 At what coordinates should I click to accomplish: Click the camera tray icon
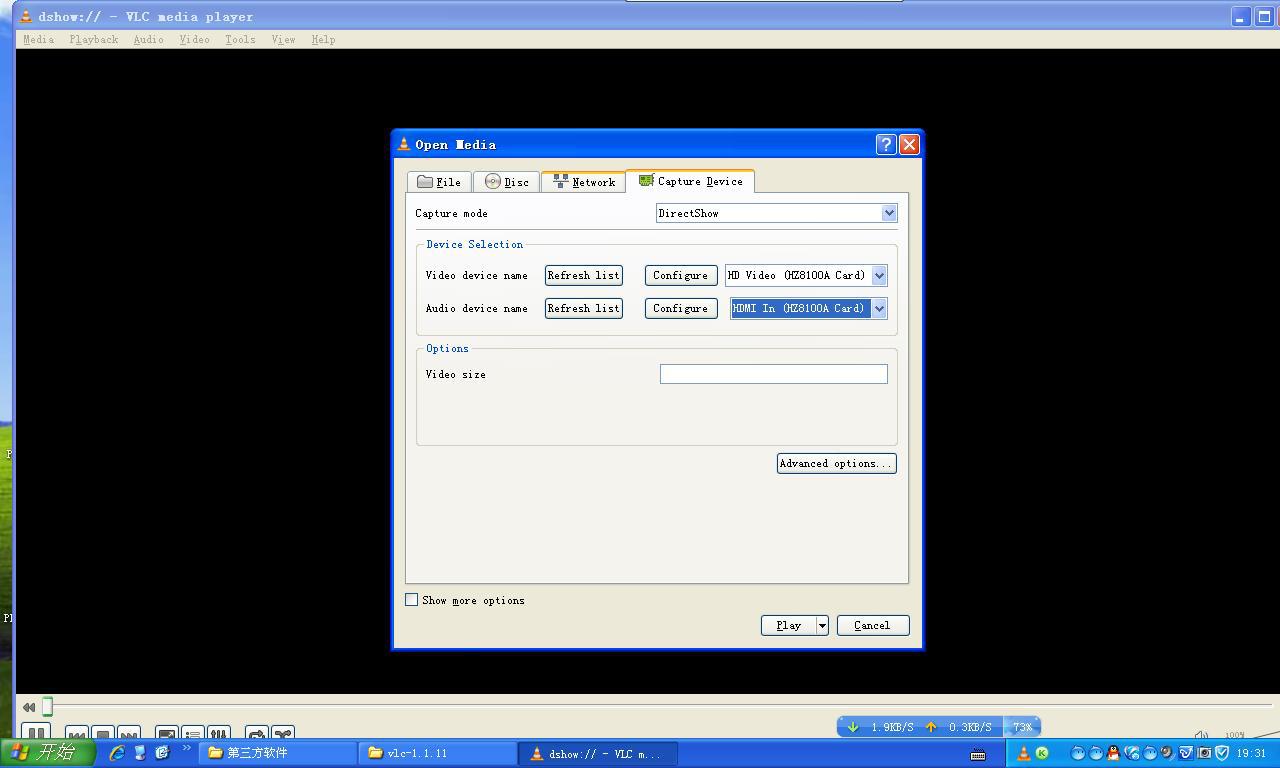(x=1204, y=753)
